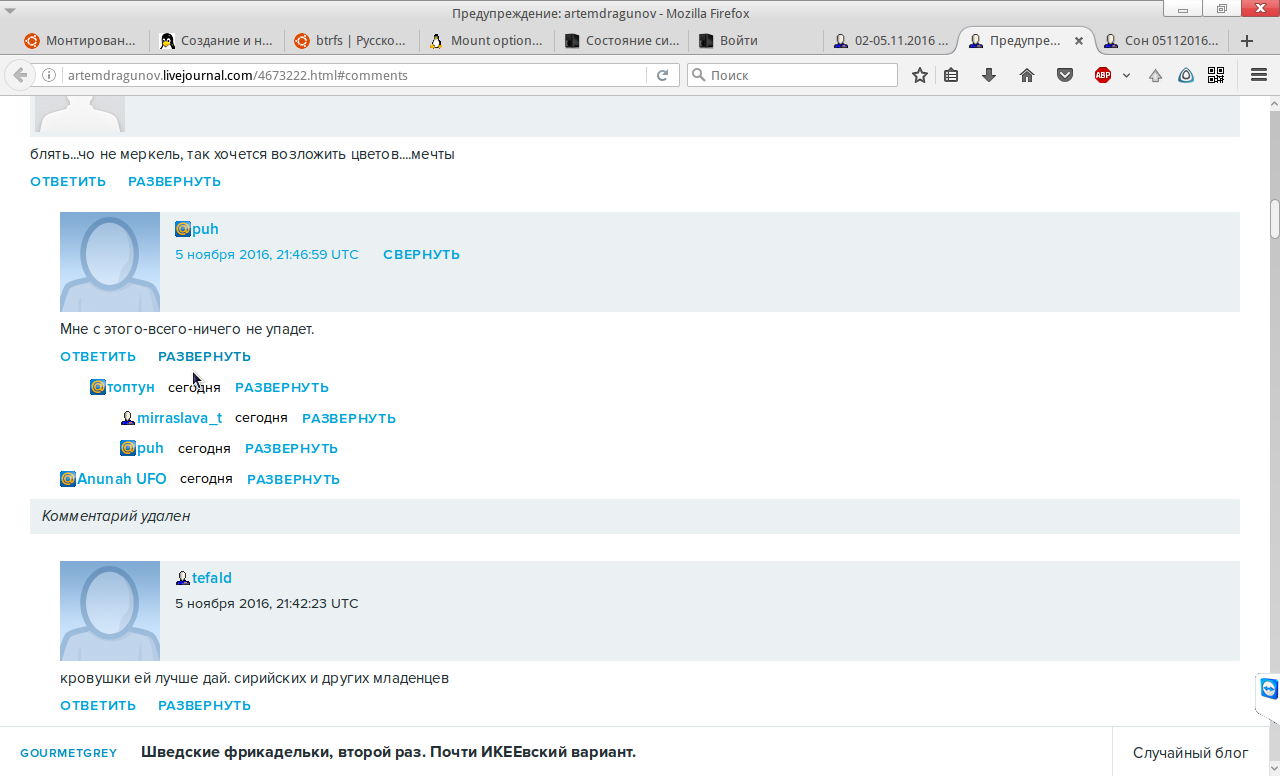
Task: Expand replies under 'Мне с этого-всего-ничего' comment
Action: coord(204,356)
